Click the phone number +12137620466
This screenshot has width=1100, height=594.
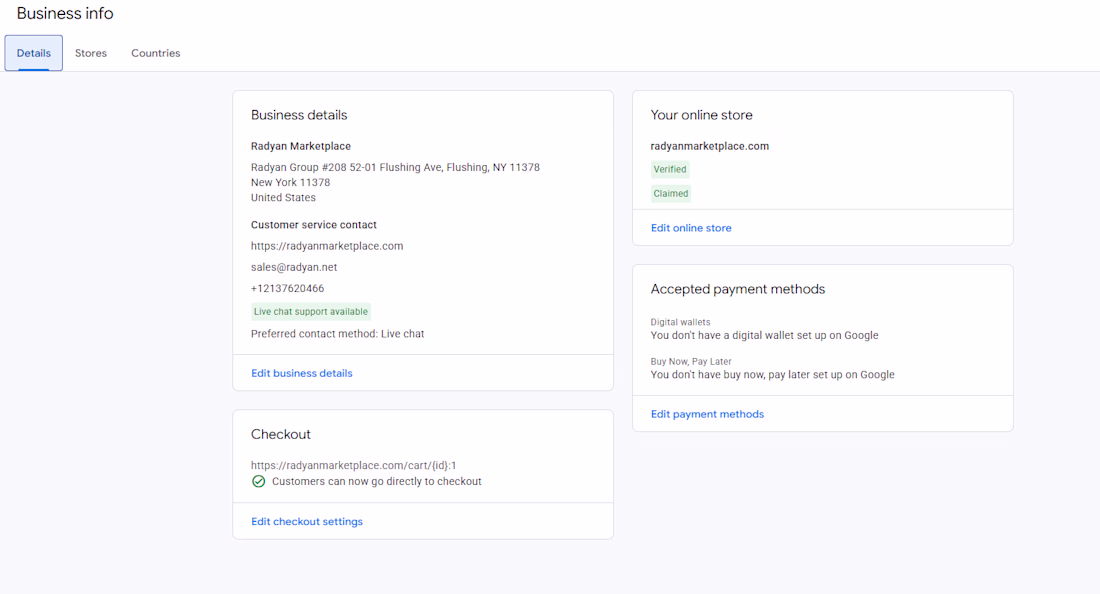tap(288, 288)
